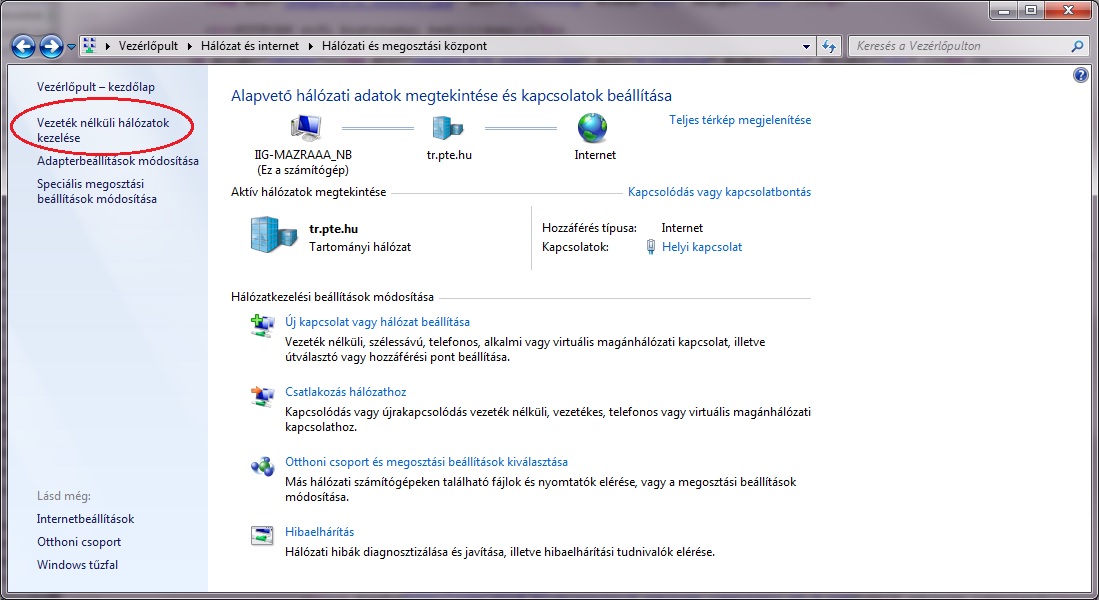Screen dimensions: 1099x600
Task: Click Kapcsolódás vagy kapcsolatbontás link
Action: (x=718, y=192)
